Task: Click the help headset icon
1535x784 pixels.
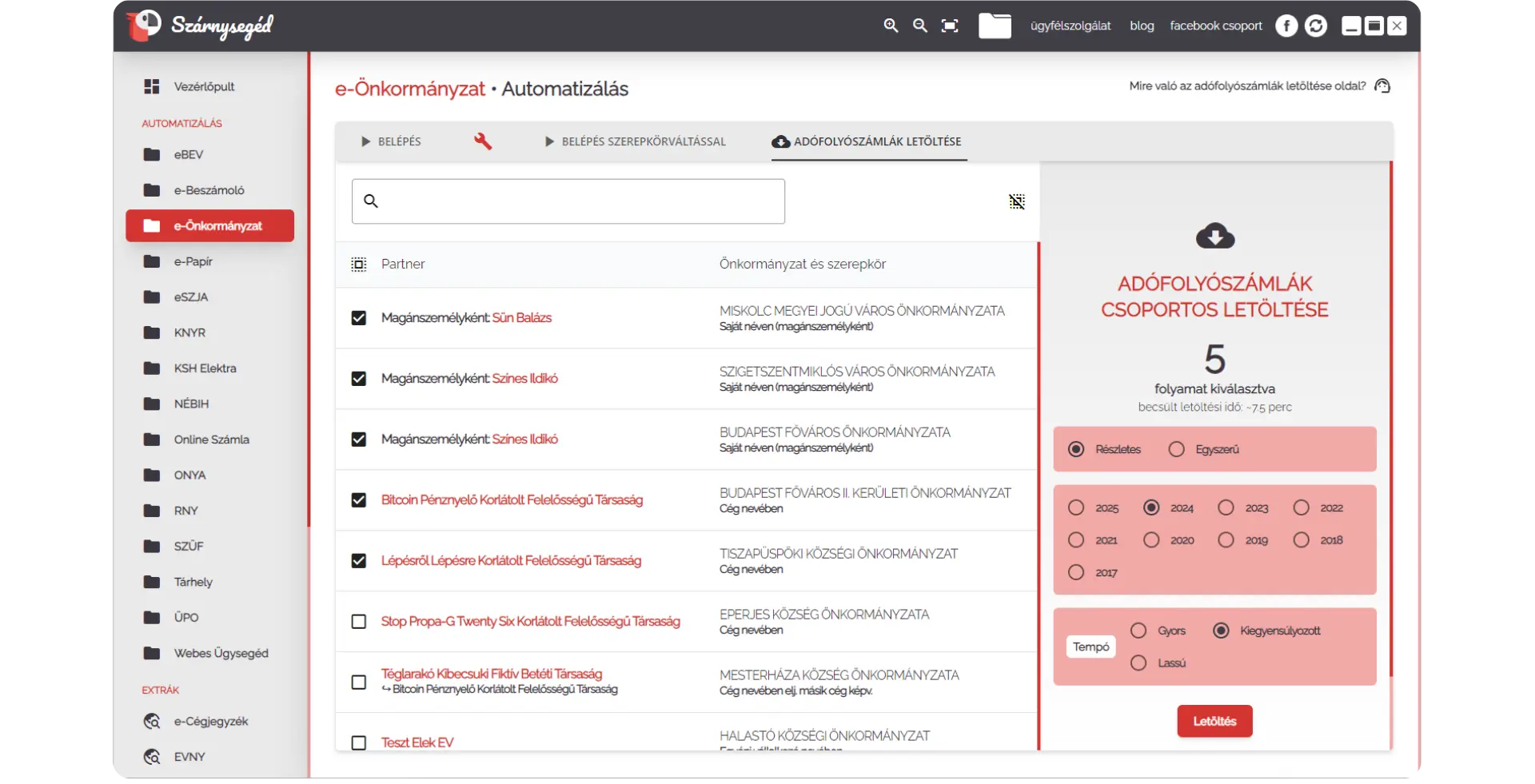Action: click(1382, 86)
